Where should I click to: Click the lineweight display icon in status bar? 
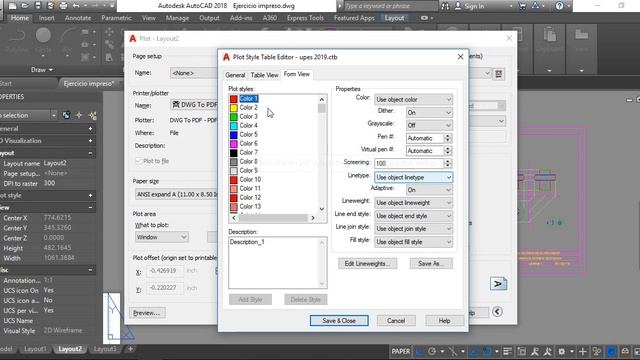pyautogui.click(x=507, y=351)
